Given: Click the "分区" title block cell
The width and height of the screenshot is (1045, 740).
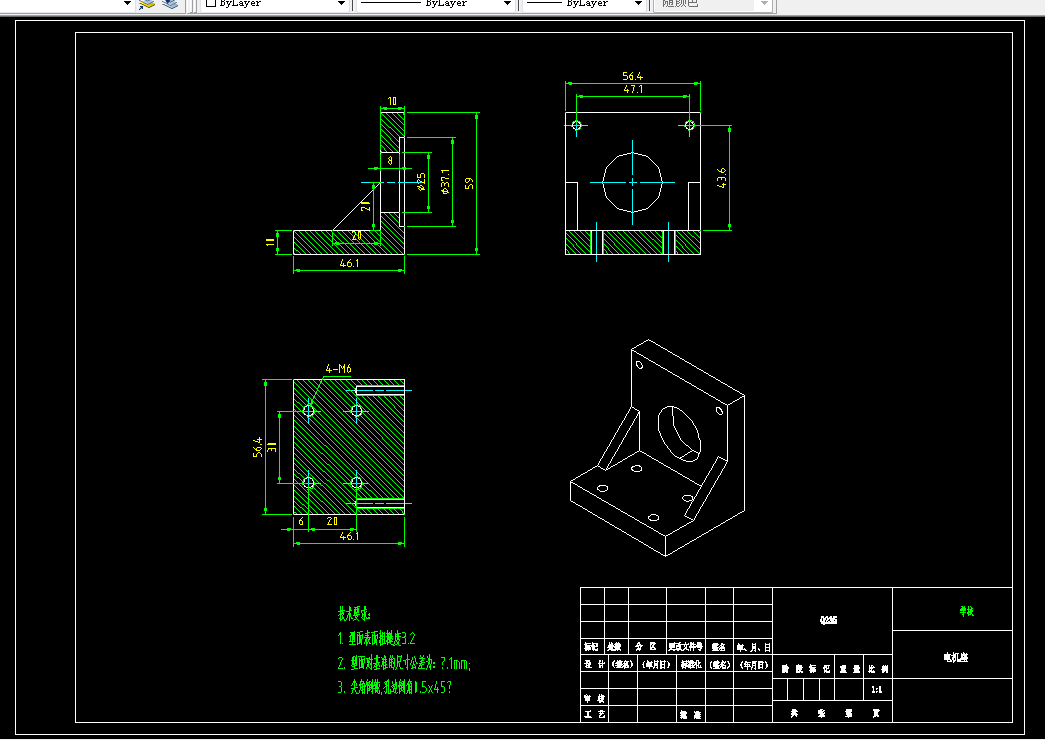Looking at the screenshot, I should (x=647, y=647).
